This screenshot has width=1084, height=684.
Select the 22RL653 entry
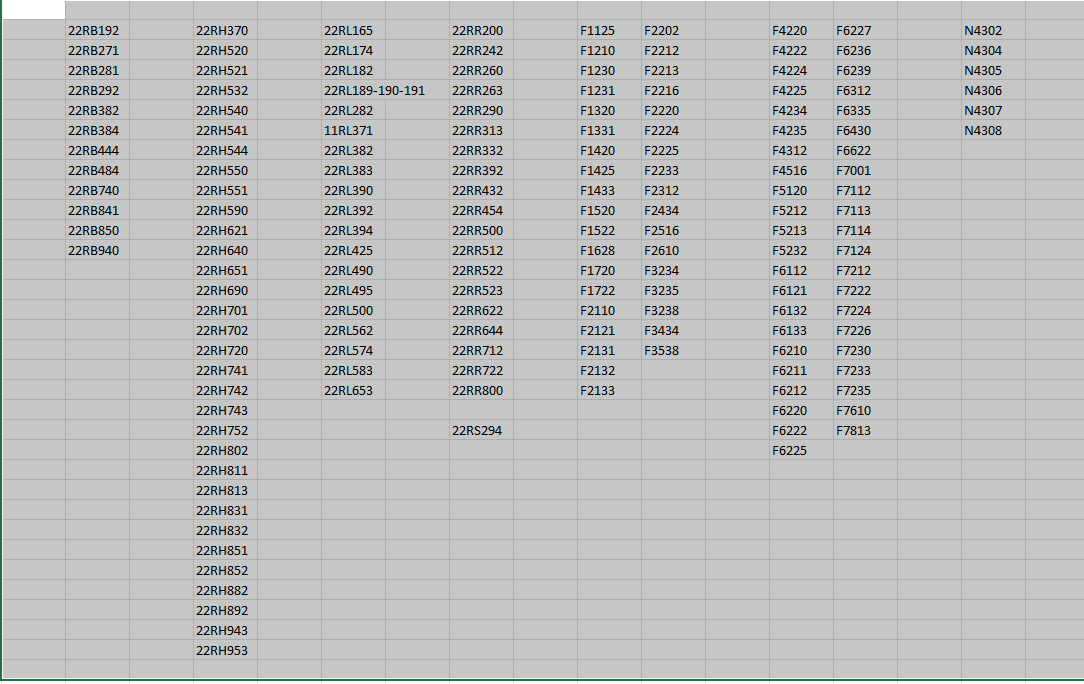coord(348,391)
